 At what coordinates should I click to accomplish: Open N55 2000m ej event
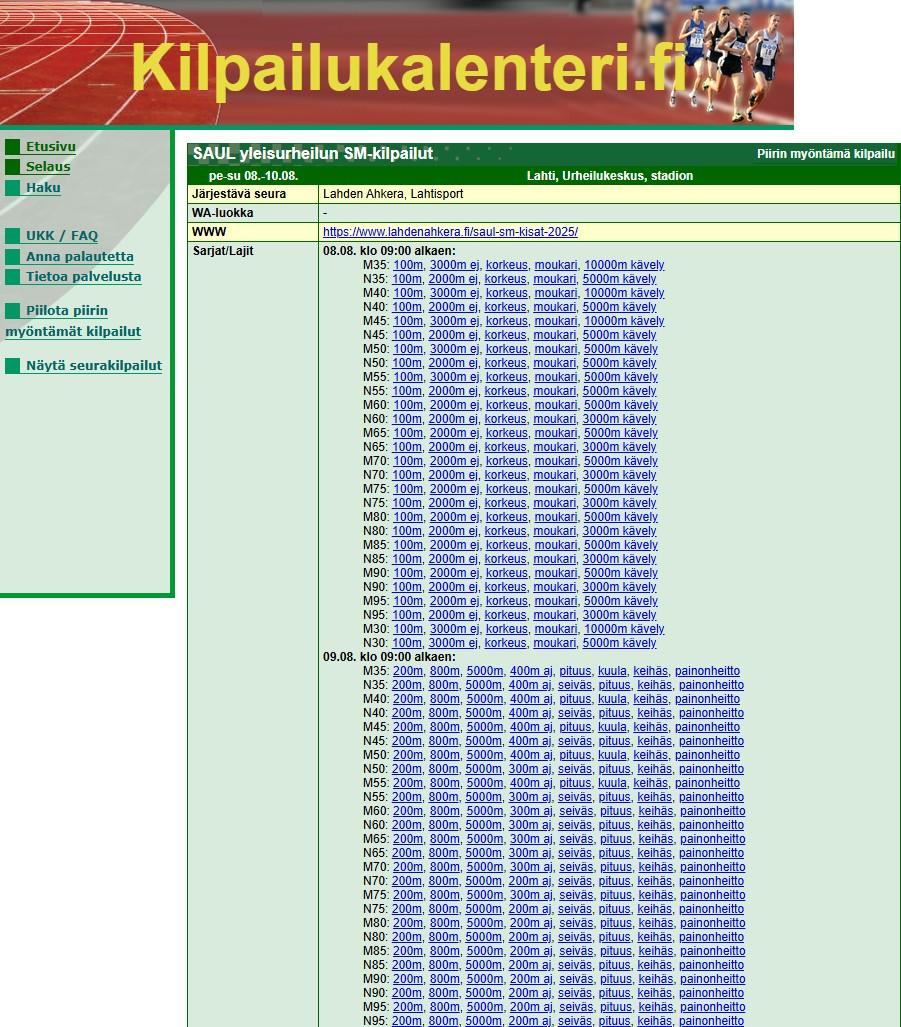[452, 391]
